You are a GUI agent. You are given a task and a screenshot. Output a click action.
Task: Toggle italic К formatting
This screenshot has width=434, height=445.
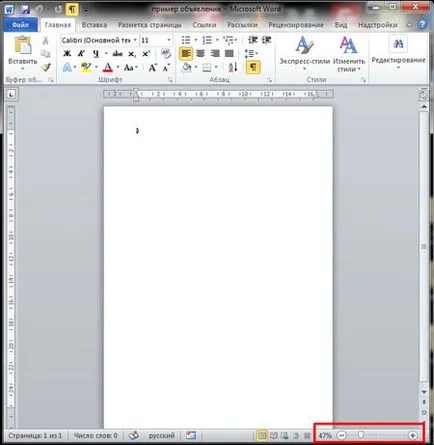tap(81, 54)
